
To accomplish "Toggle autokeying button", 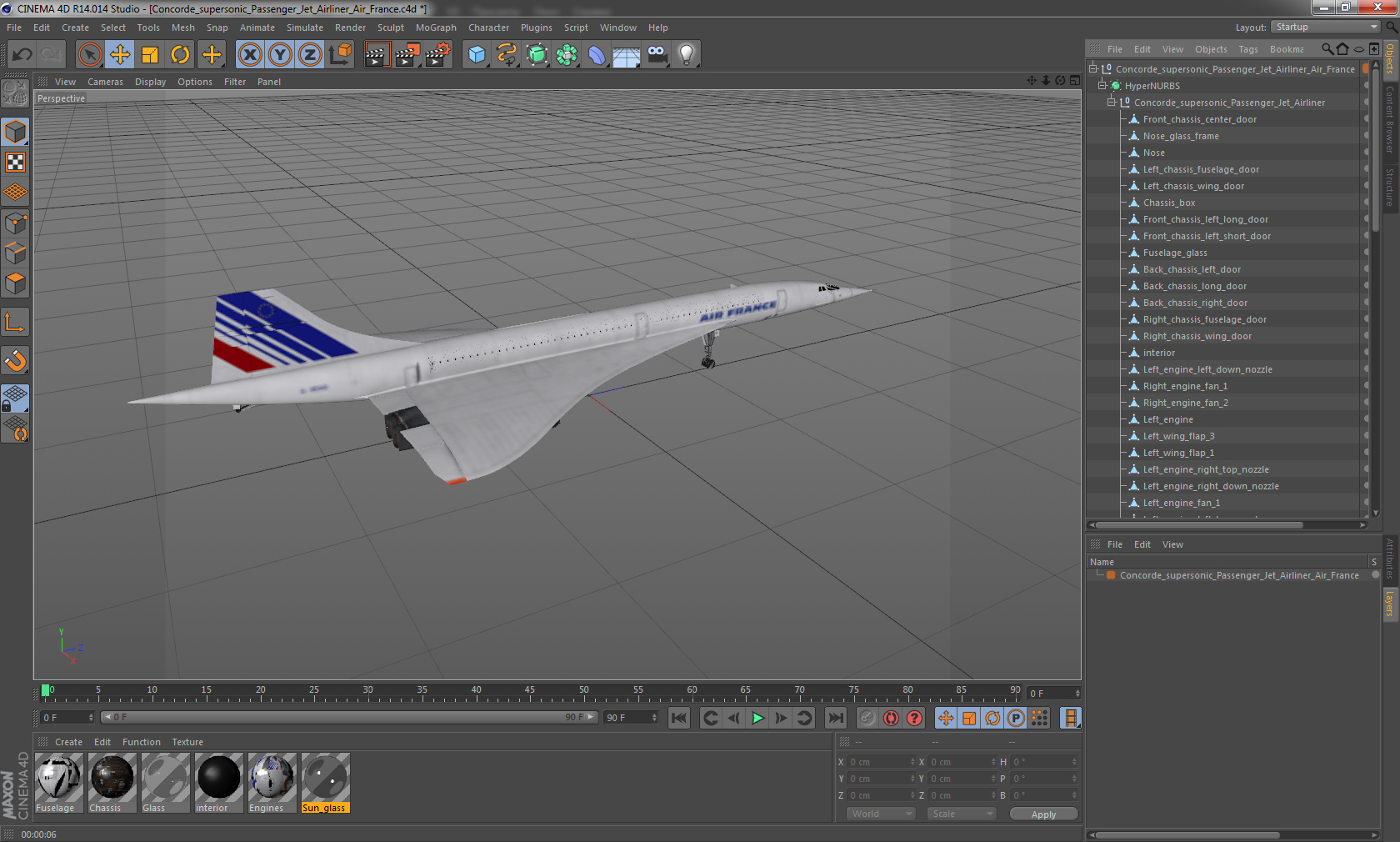I will point(891,718).
